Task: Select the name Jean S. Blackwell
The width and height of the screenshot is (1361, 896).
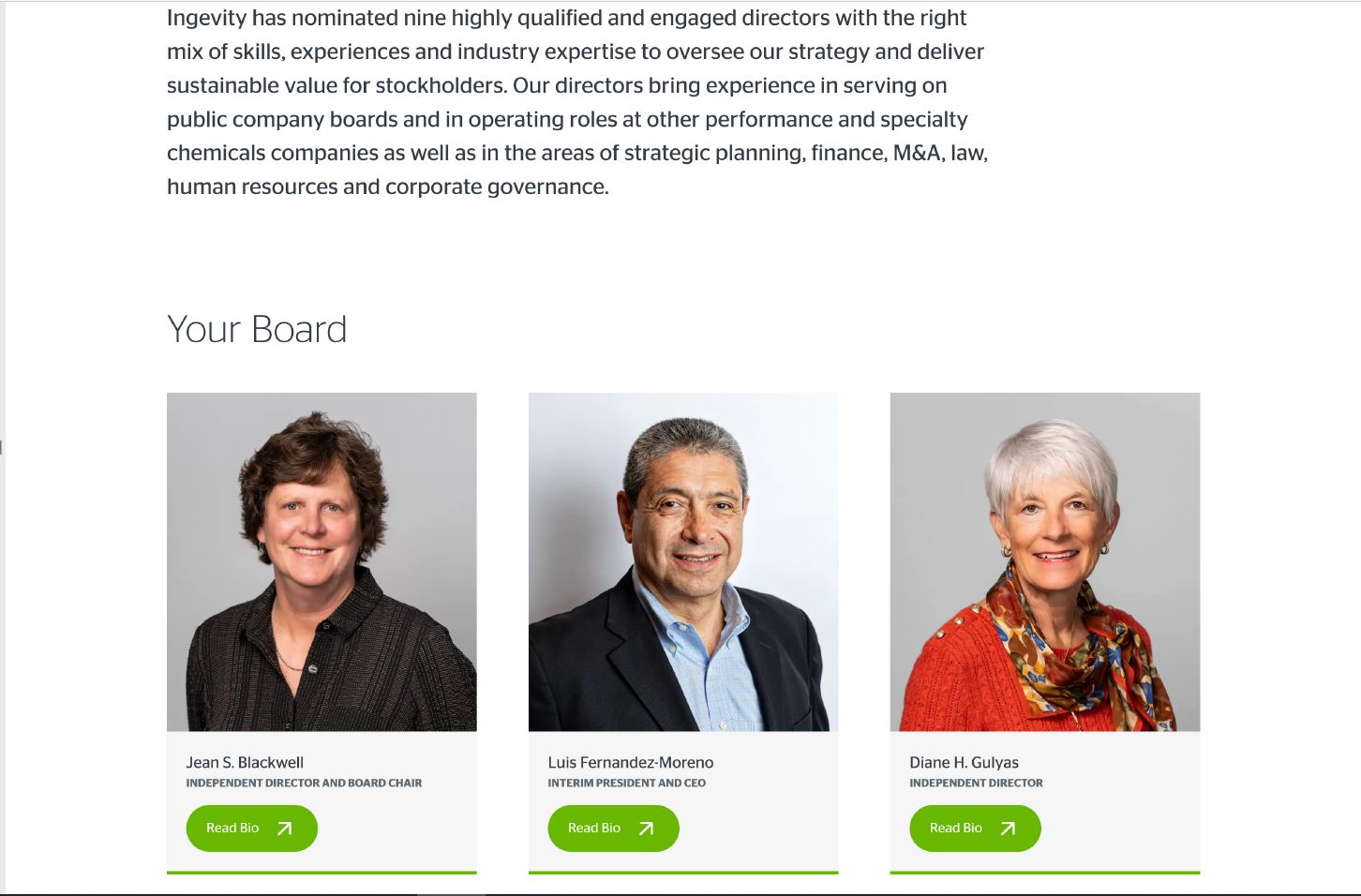Action: (245, 763)
